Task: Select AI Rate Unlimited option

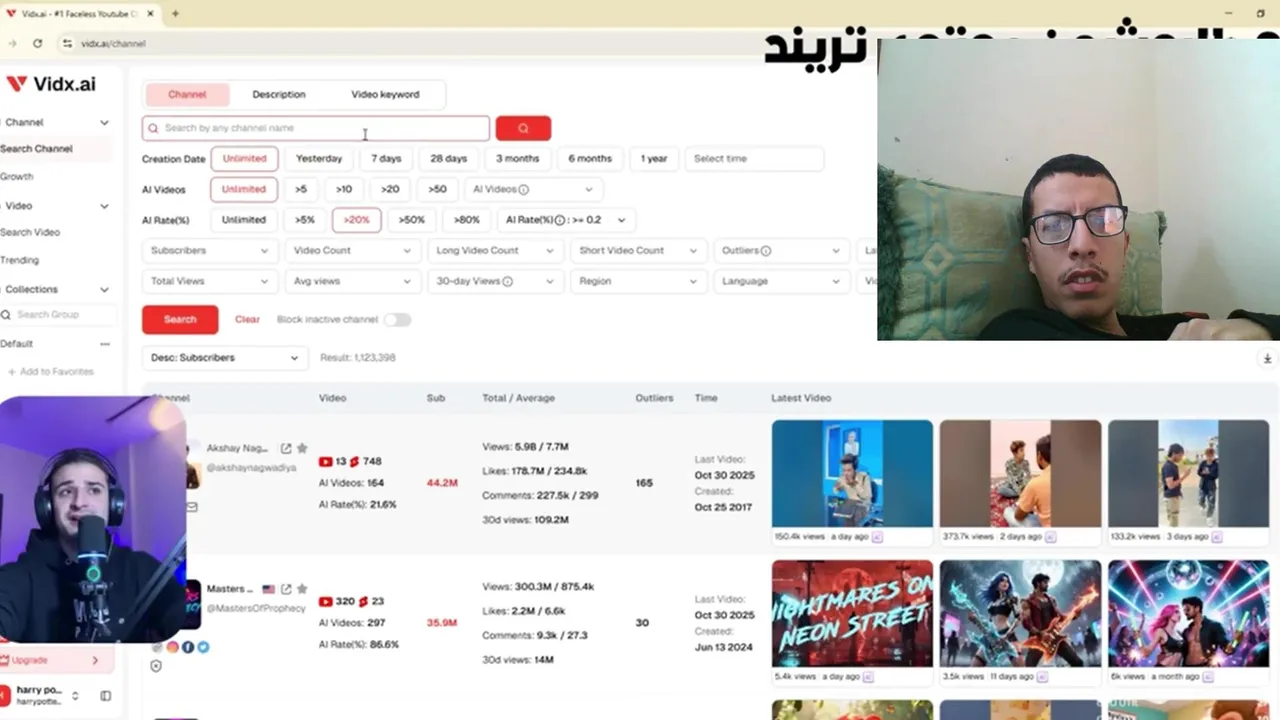Action: 244,220
